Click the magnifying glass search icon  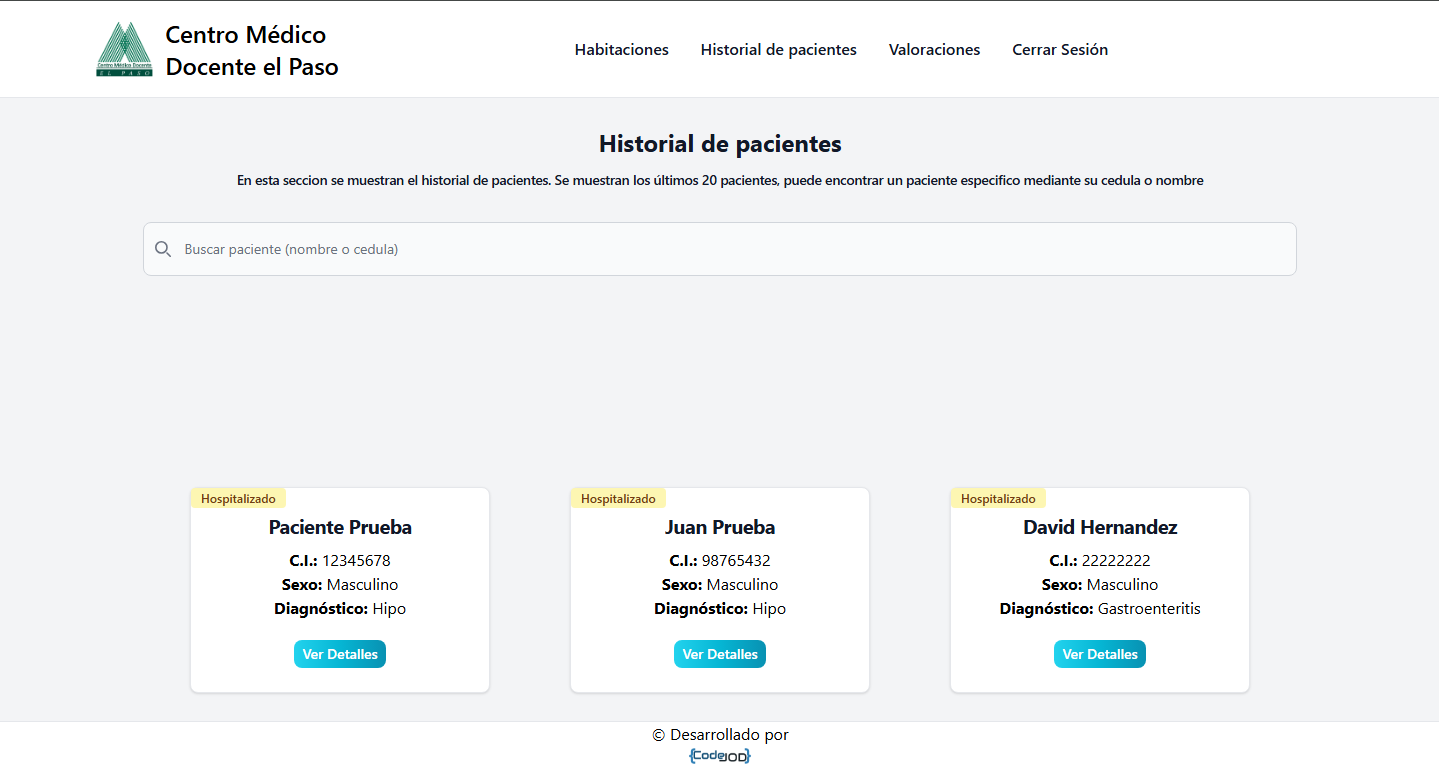[163, 249]
